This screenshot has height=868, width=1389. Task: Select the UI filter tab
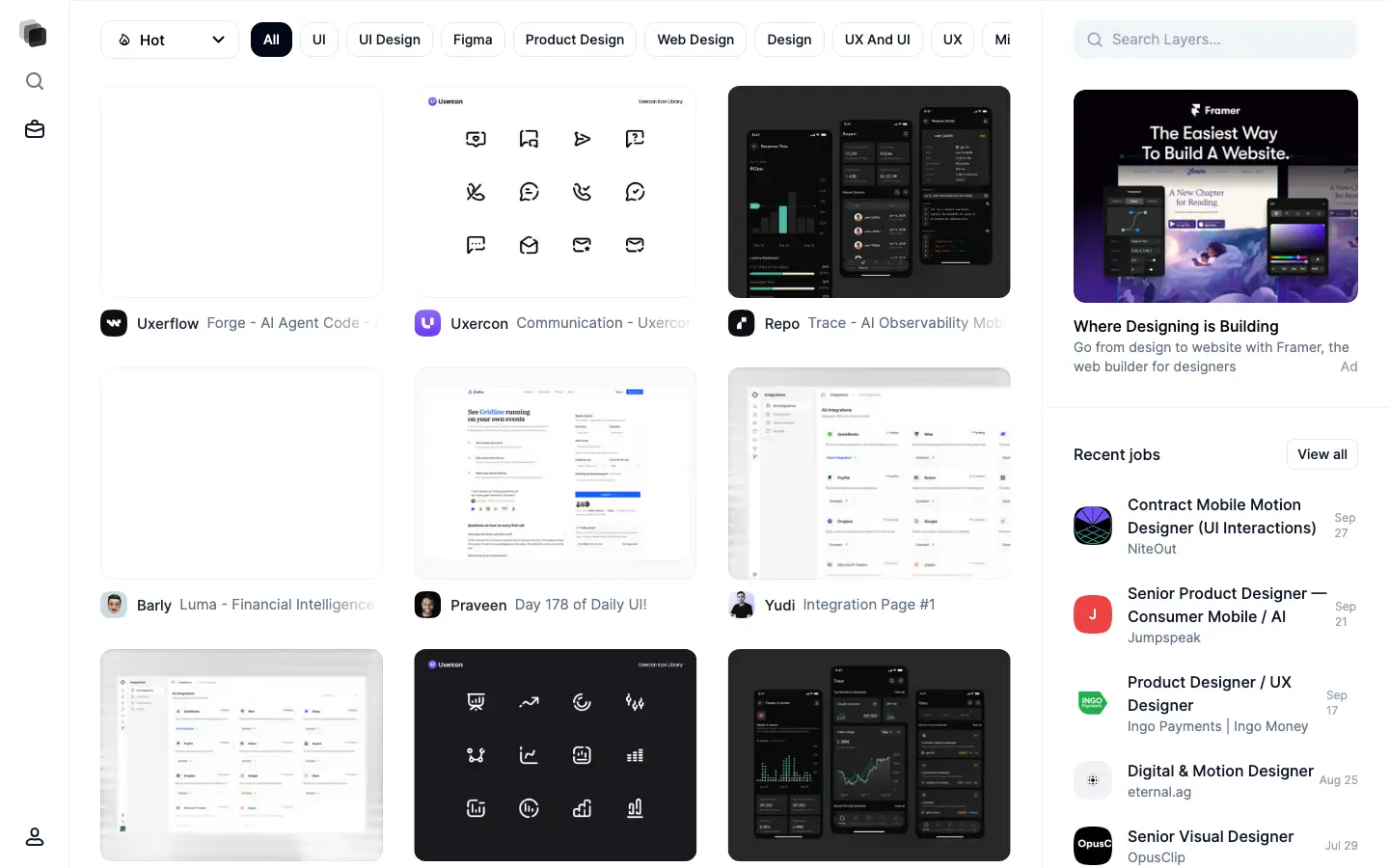pos(319,40)
